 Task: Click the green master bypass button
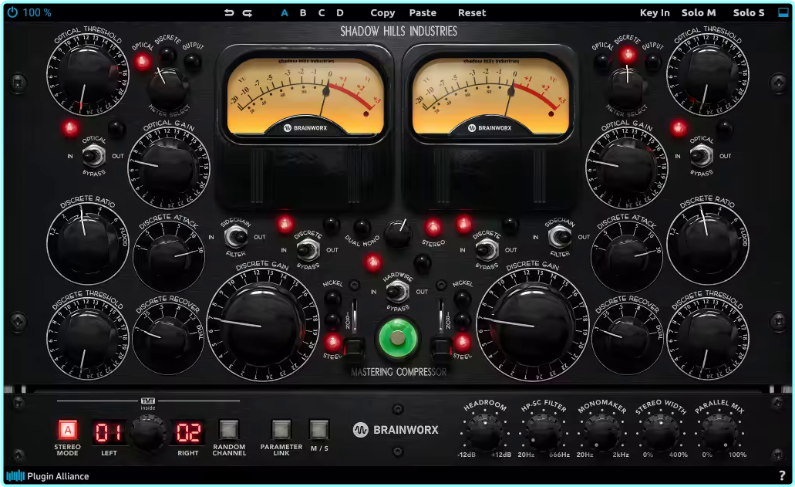click(398, 339)
